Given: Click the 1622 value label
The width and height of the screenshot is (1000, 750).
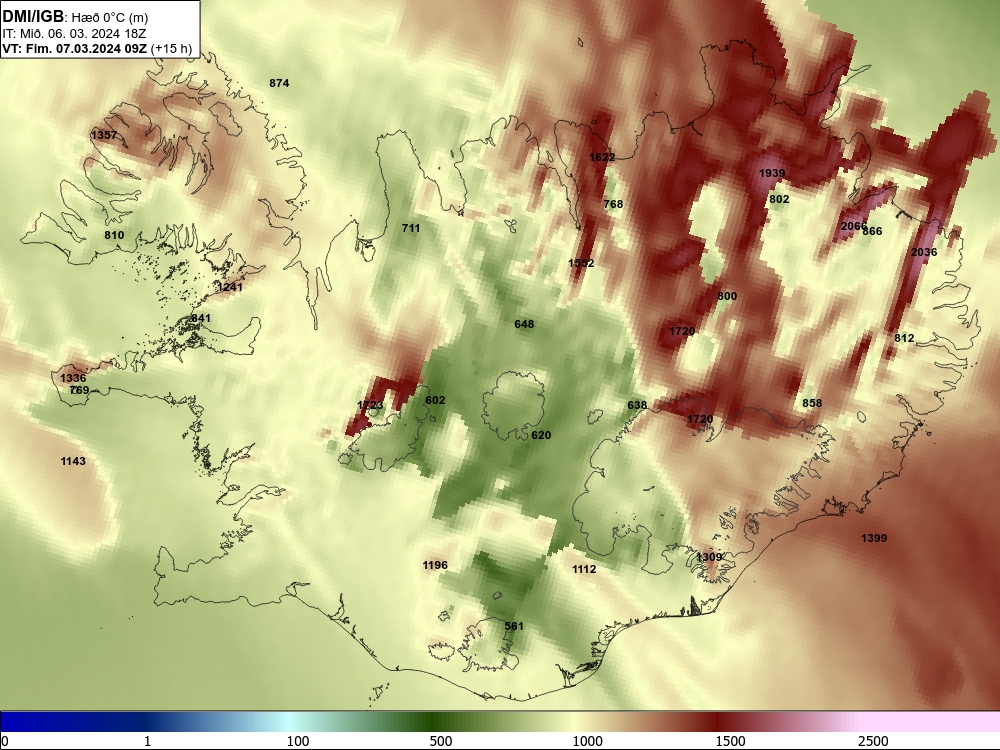Looking at the screenshot, I should (x=602, y=157).
